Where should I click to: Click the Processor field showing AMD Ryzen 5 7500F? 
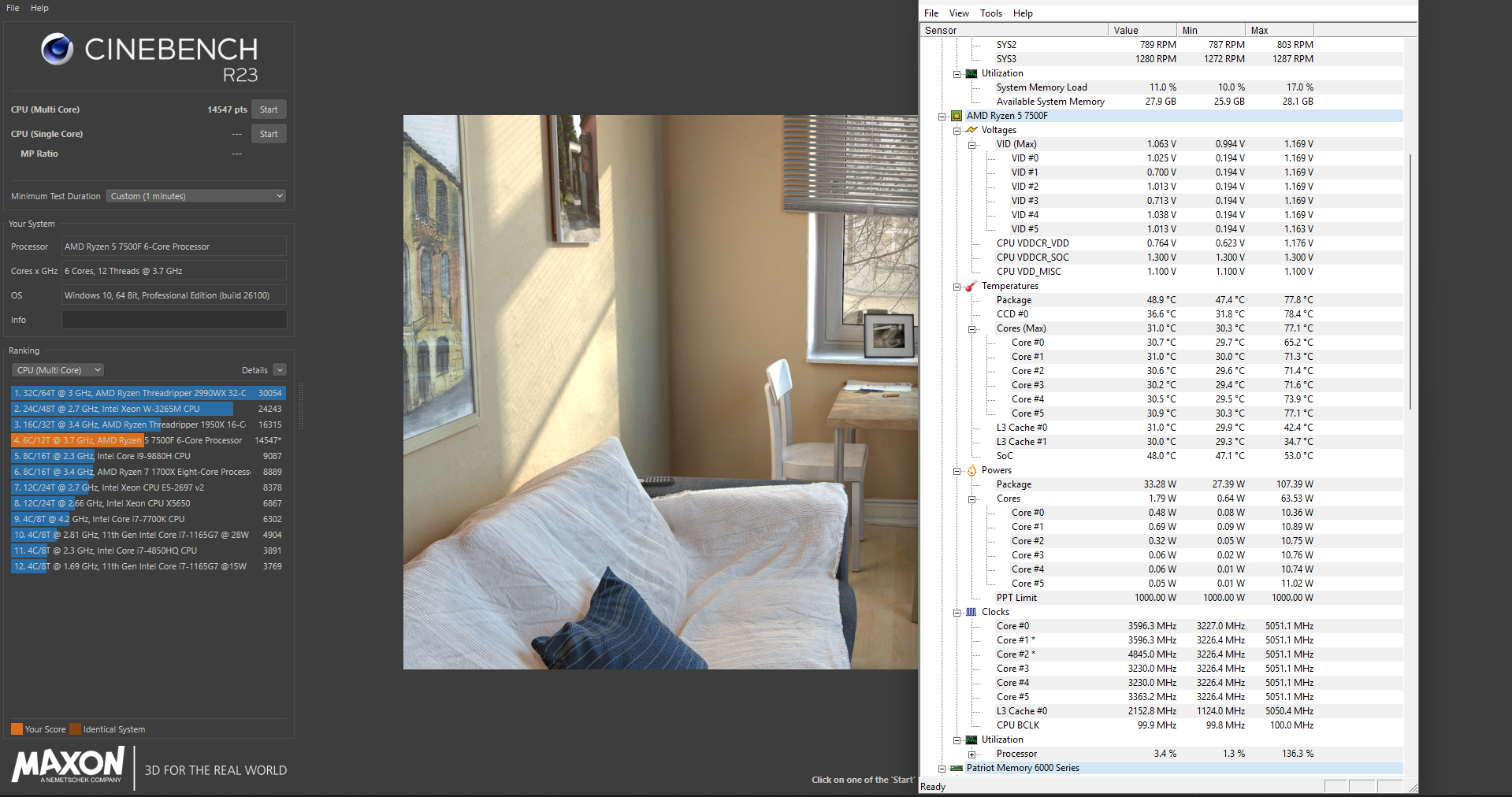[174, 247]
